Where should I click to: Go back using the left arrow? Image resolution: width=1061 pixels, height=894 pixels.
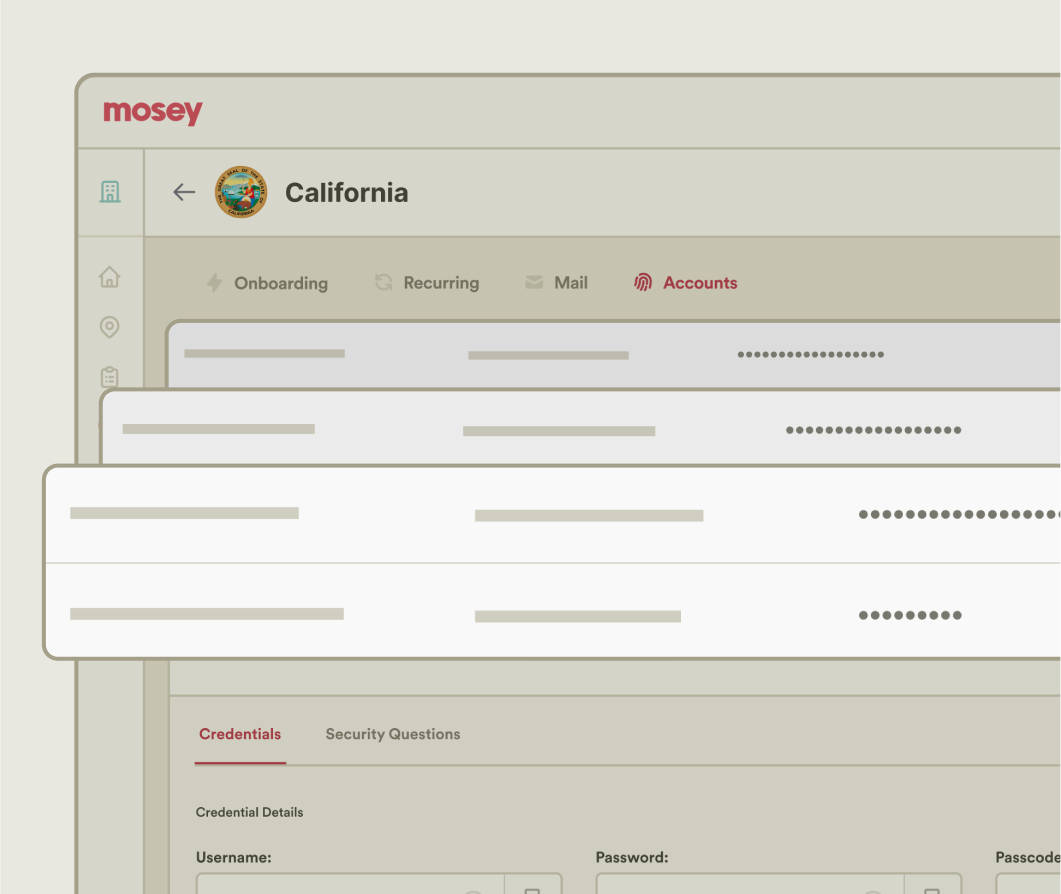click(x=184, y=192)
